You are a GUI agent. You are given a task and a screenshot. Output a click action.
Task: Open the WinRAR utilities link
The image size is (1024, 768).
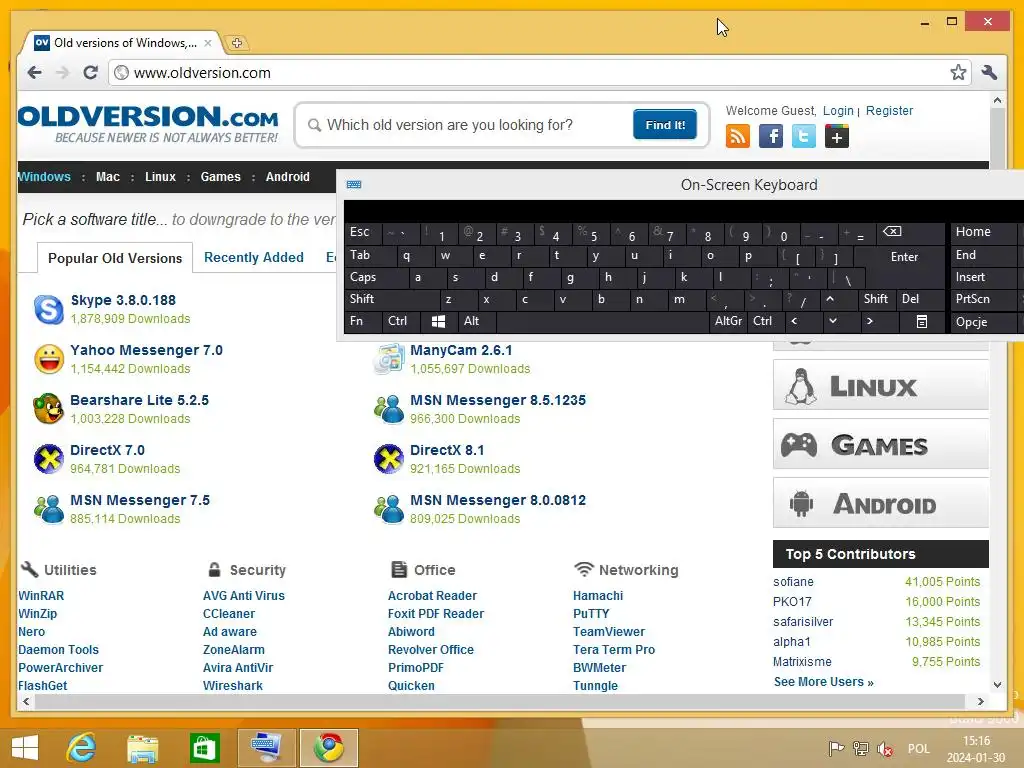click(41, 596)
